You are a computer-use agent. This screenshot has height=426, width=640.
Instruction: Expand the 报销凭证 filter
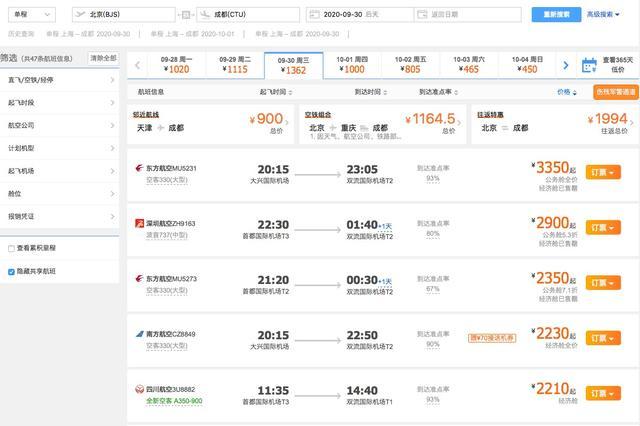click(60, 217)
